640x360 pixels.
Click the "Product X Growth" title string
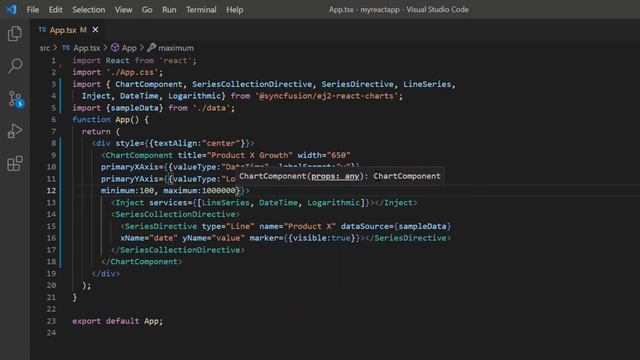click(249, 155)
